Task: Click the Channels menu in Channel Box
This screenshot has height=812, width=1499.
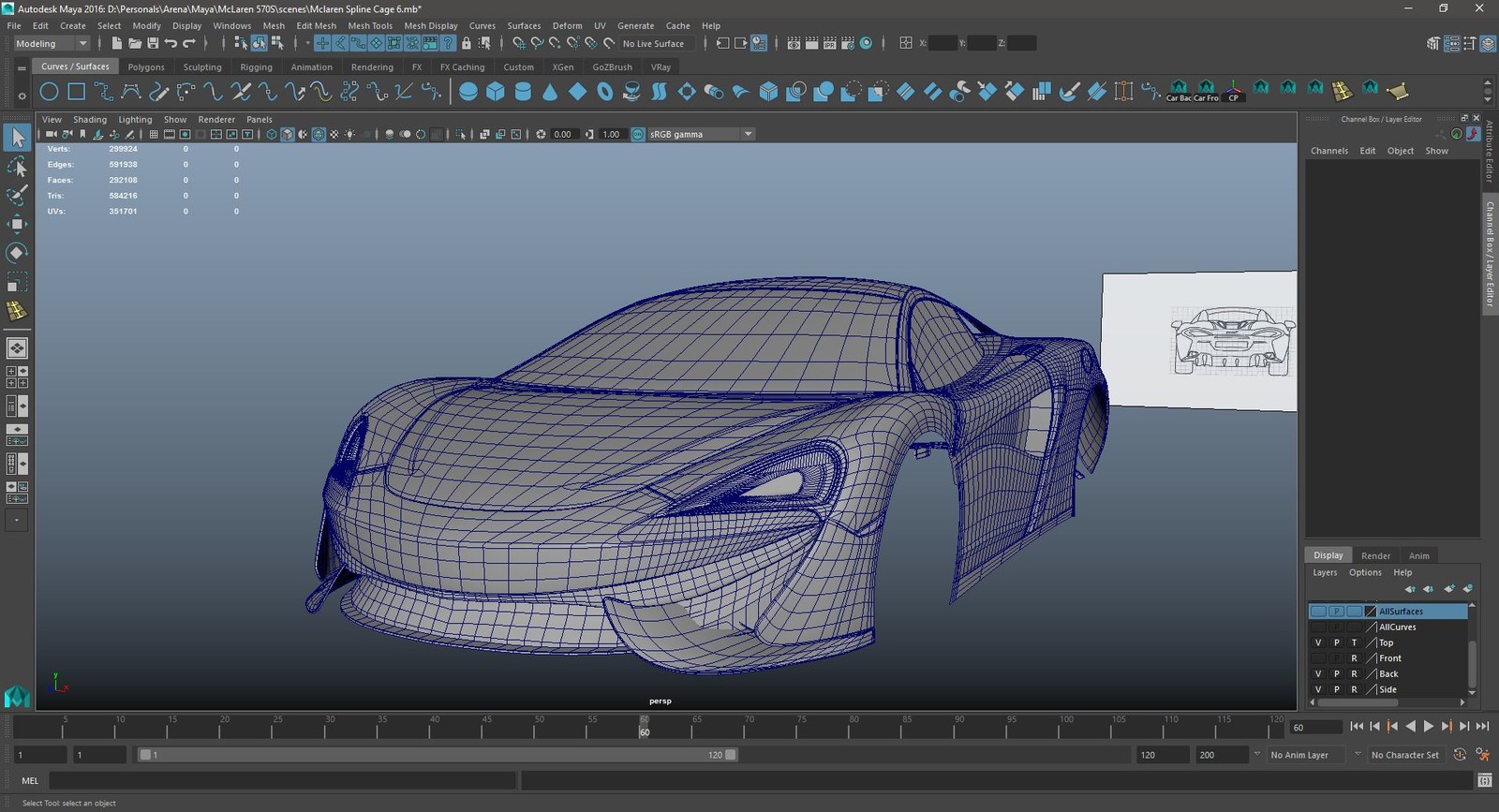Action: (1328, 151)
